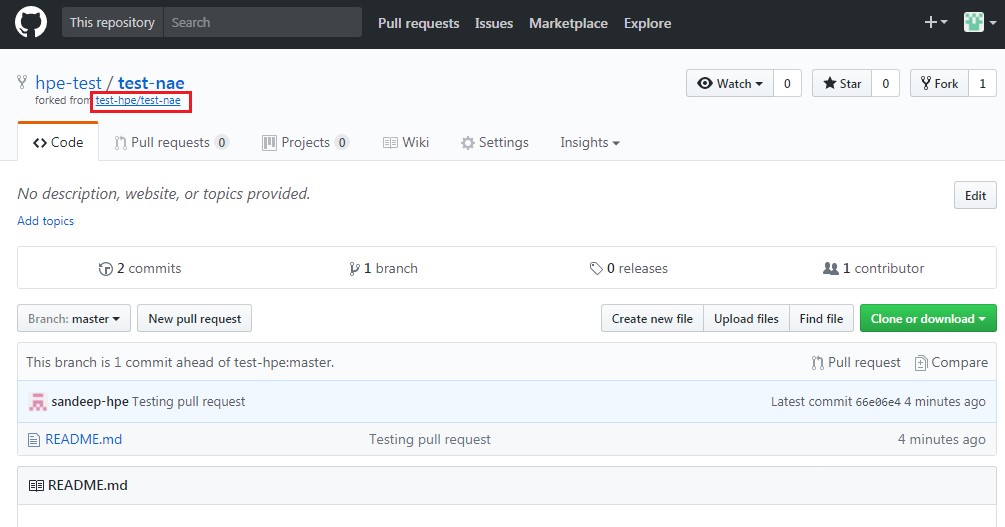The width and height of the screenshot is (1005, 527).
Task: Click Add topics link
Action: [46, 221]
